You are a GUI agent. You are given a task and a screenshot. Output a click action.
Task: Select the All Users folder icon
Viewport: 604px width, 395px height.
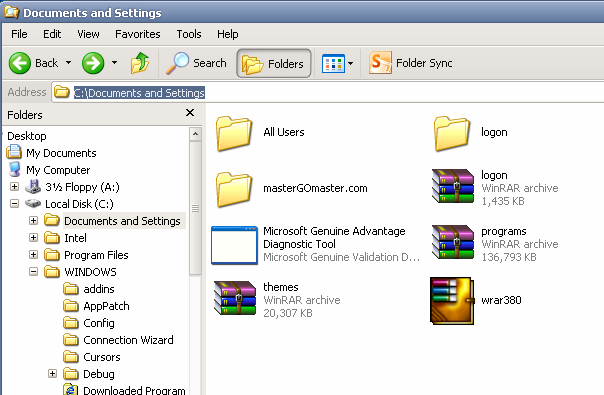click(234, 133)
